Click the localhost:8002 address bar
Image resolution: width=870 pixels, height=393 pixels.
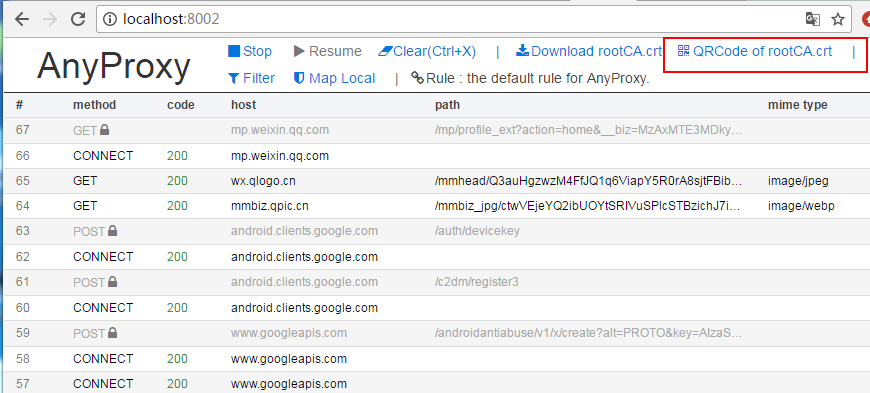coord(475,19)
